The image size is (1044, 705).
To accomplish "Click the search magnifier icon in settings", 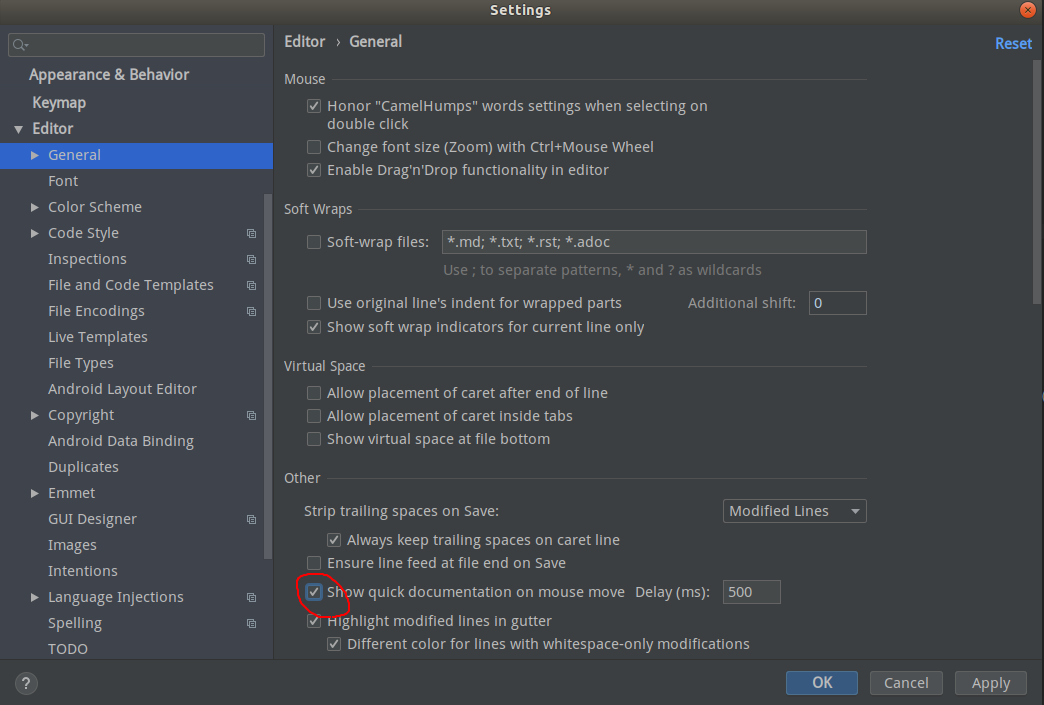I will tap(21, 45).
